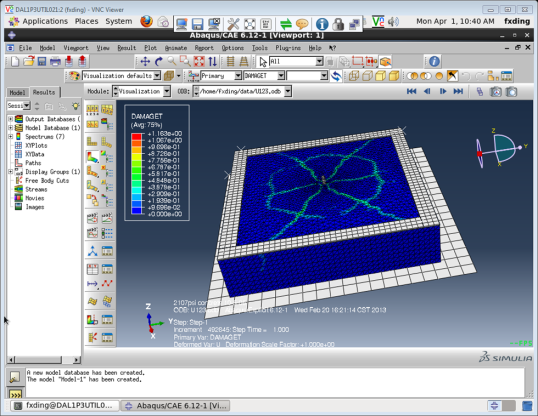Click the Field Output refresh arrows icon

coord(336,76)
